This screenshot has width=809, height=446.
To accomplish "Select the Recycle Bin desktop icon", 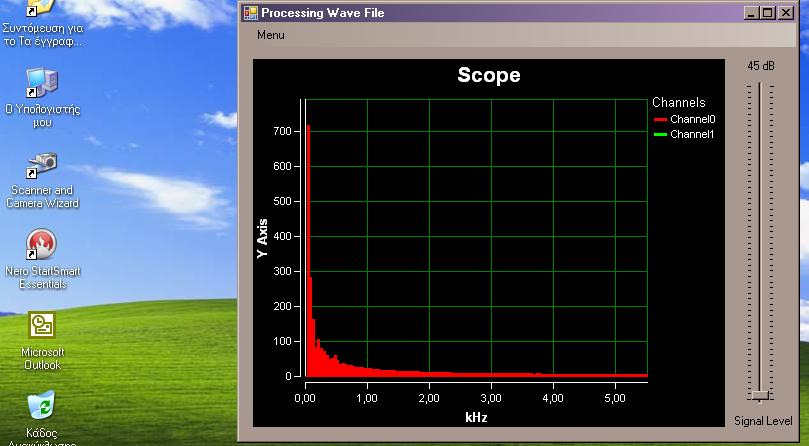I will click(x=41, y=405).
